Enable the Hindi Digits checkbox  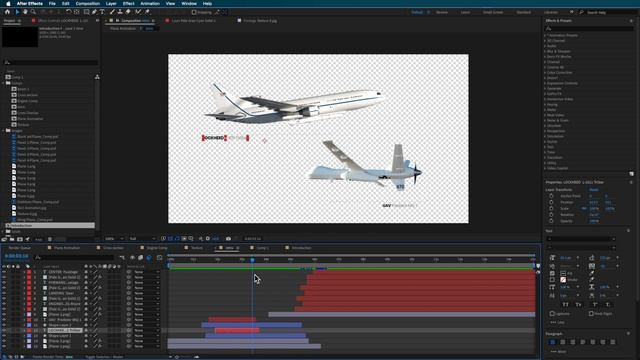point(591,313)
